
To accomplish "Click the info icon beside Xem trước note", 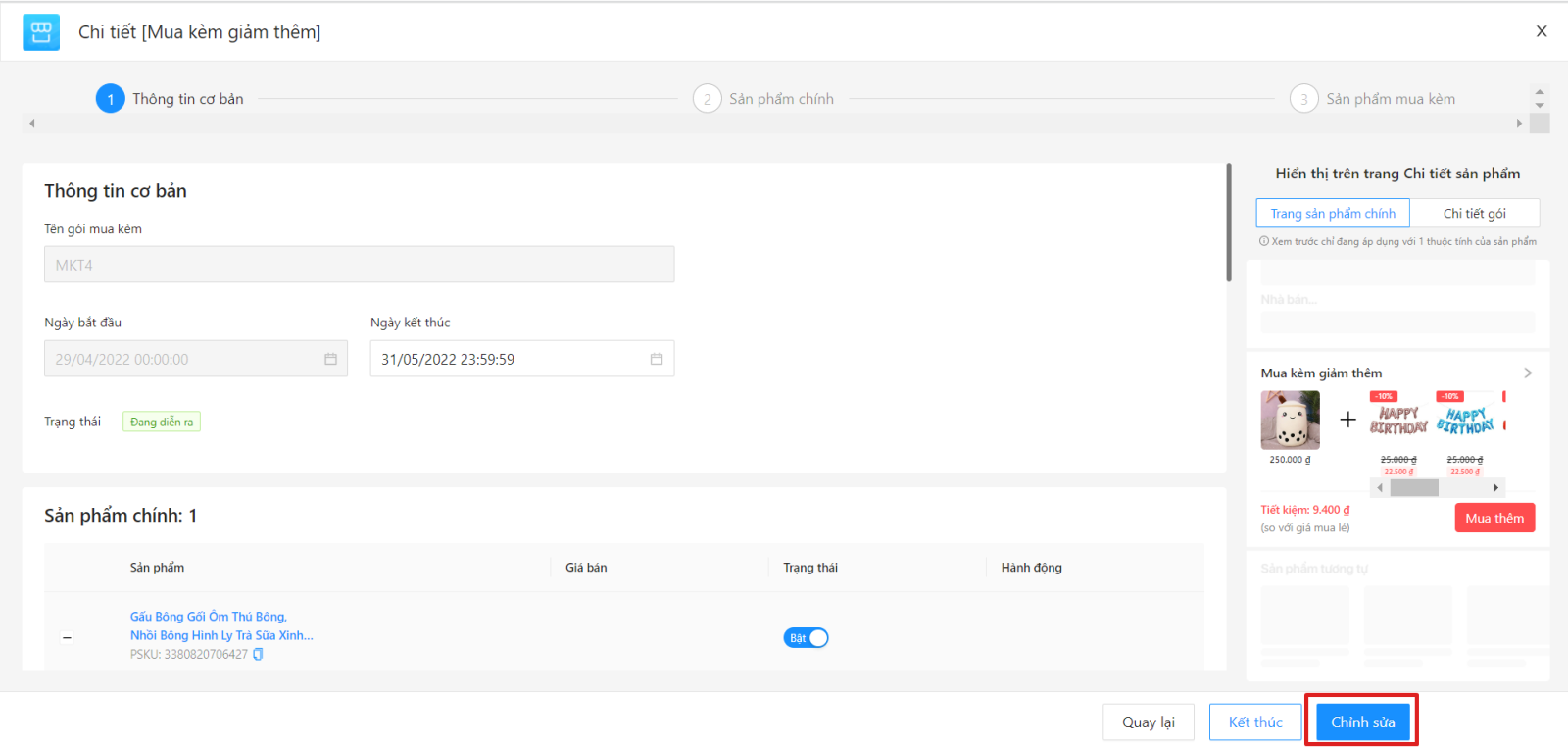I will tap(1264, 241).
